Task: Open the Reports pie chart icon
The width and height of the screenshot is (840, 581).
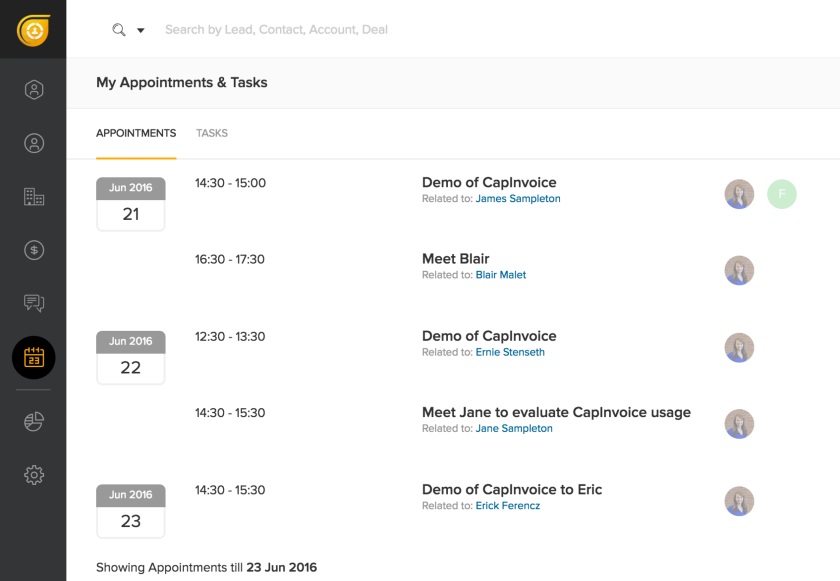Action: point(34,421)
